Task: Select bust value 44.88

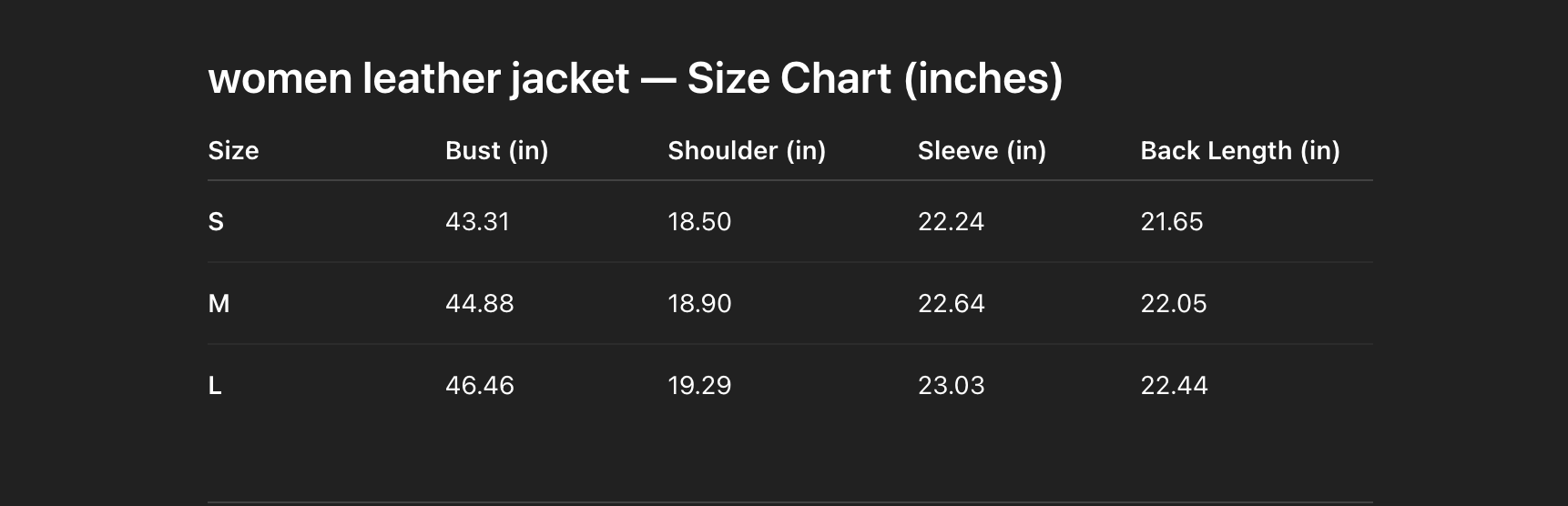Action: coord(479,304)
